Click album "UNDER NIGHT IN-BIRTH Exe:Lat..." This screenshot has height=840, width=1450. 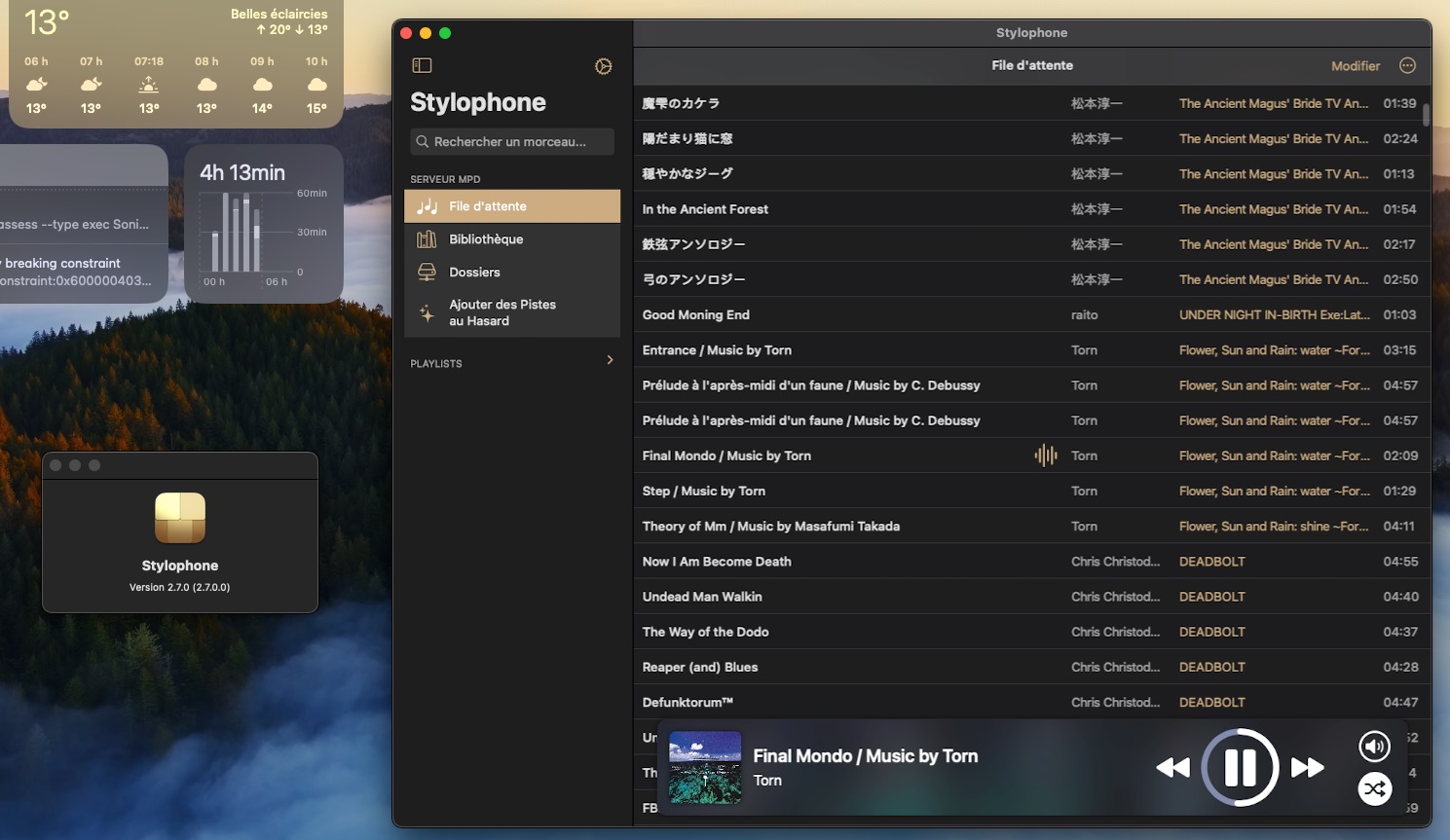tap(1274, 315)
